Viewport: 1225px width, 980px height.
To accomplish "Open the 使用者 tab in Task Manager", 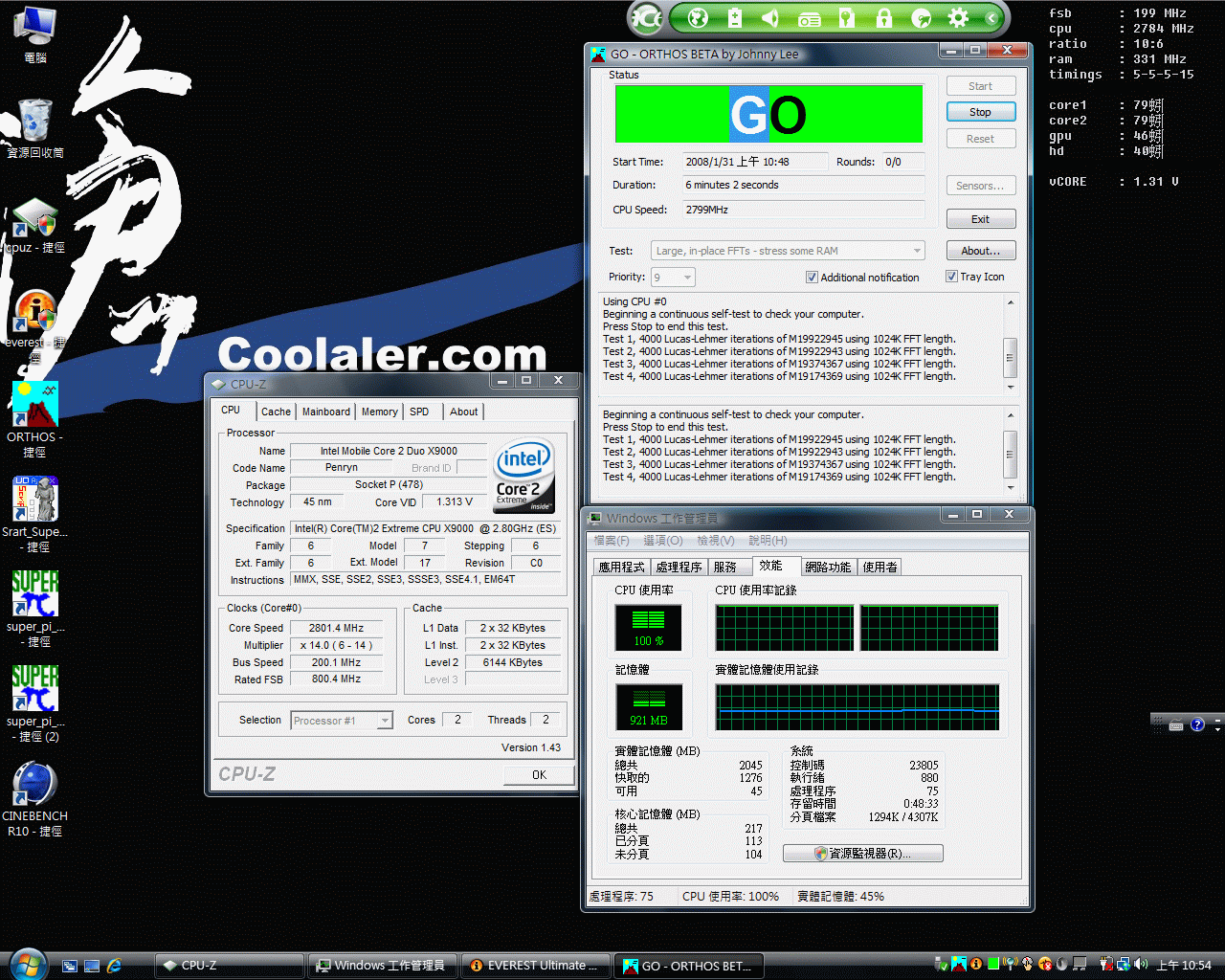I will (880, 568).
